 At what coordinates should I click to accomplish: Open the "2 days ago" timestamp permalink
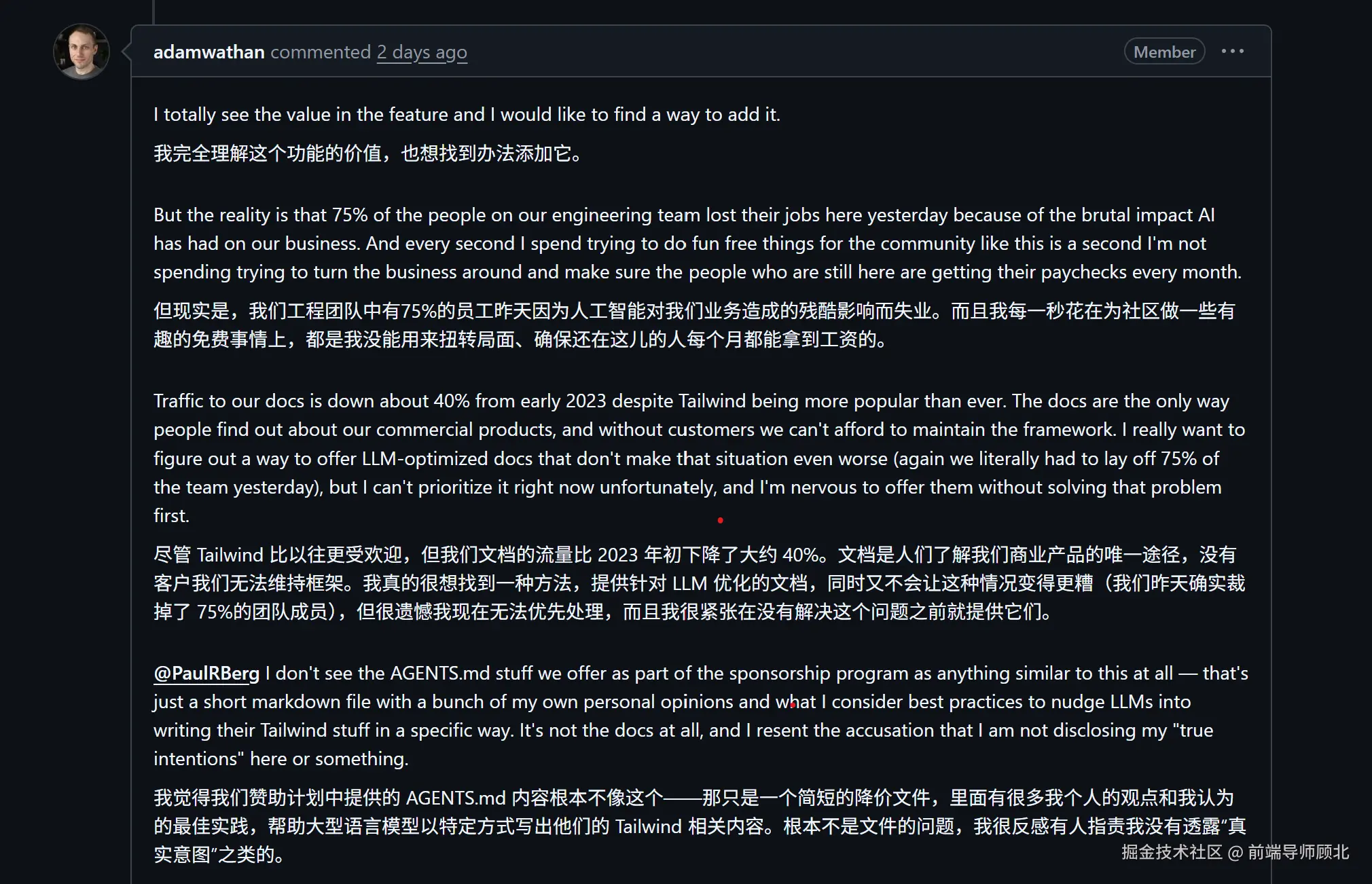(x=422, y=52)
